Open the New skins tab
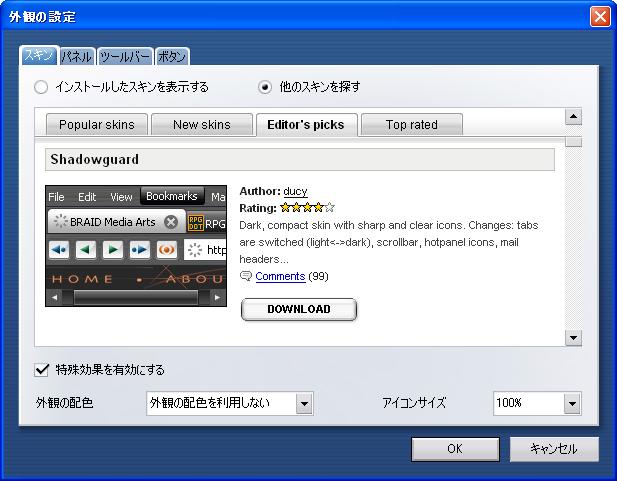Image resolution: width=617 pixels, height=481 pixels. 202,125
